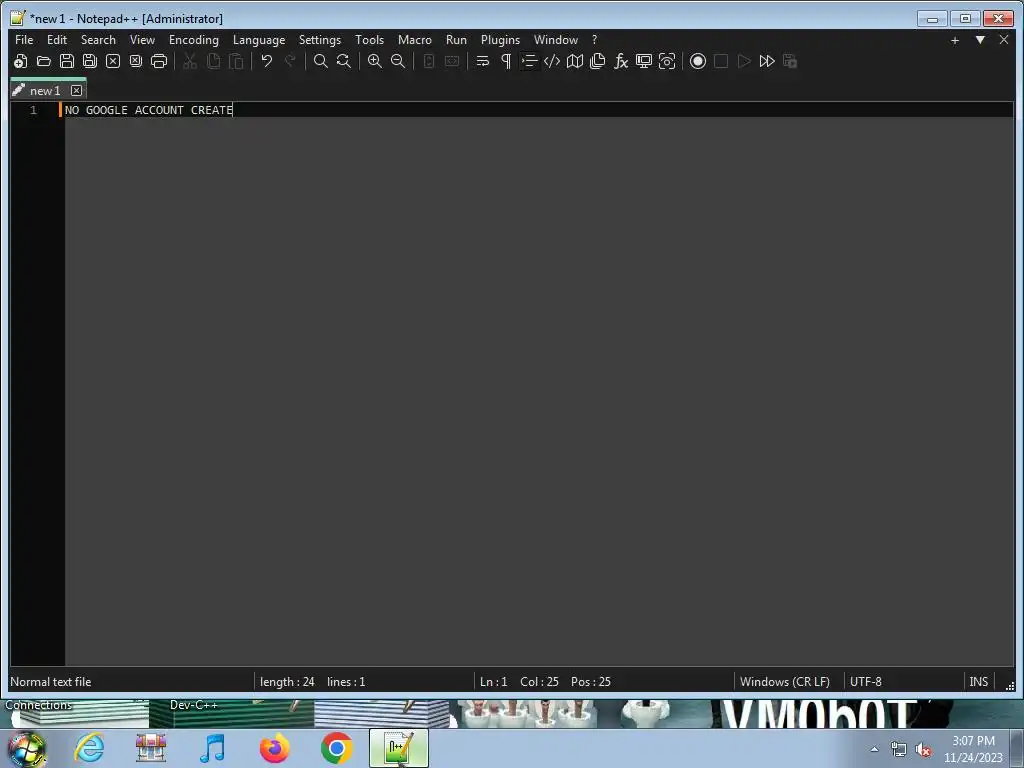
Task: Open the Function List fx icon
Action: 620,61
